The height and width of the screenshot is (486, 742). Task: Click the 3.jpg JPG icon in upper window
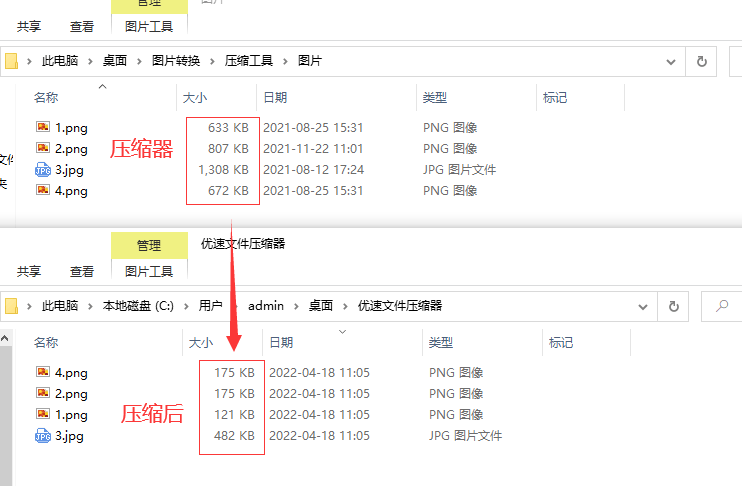click(x=43, y=169)
